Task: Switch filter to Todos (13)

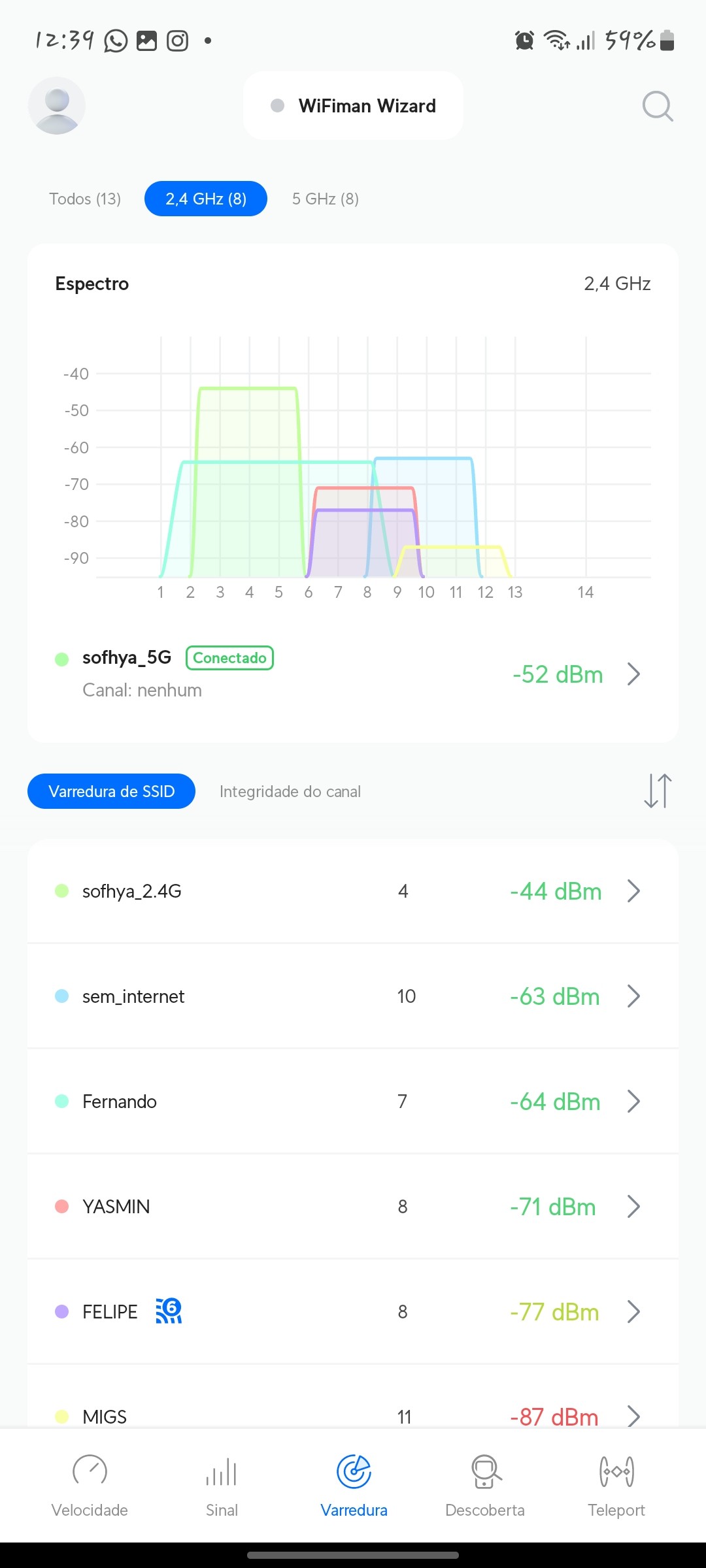Action: 85,199
